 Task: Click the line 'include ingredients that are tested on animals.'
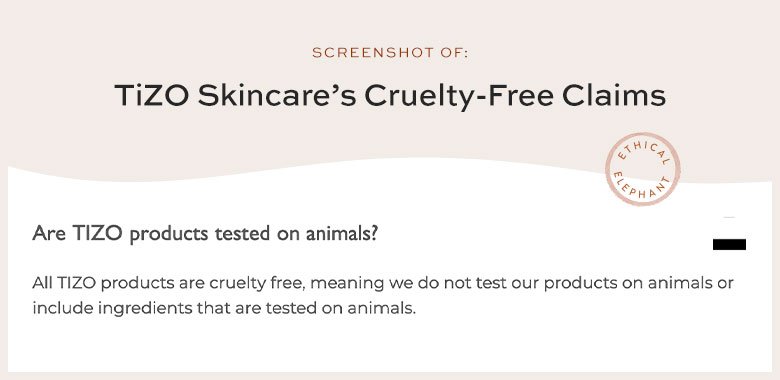point(224,309)
